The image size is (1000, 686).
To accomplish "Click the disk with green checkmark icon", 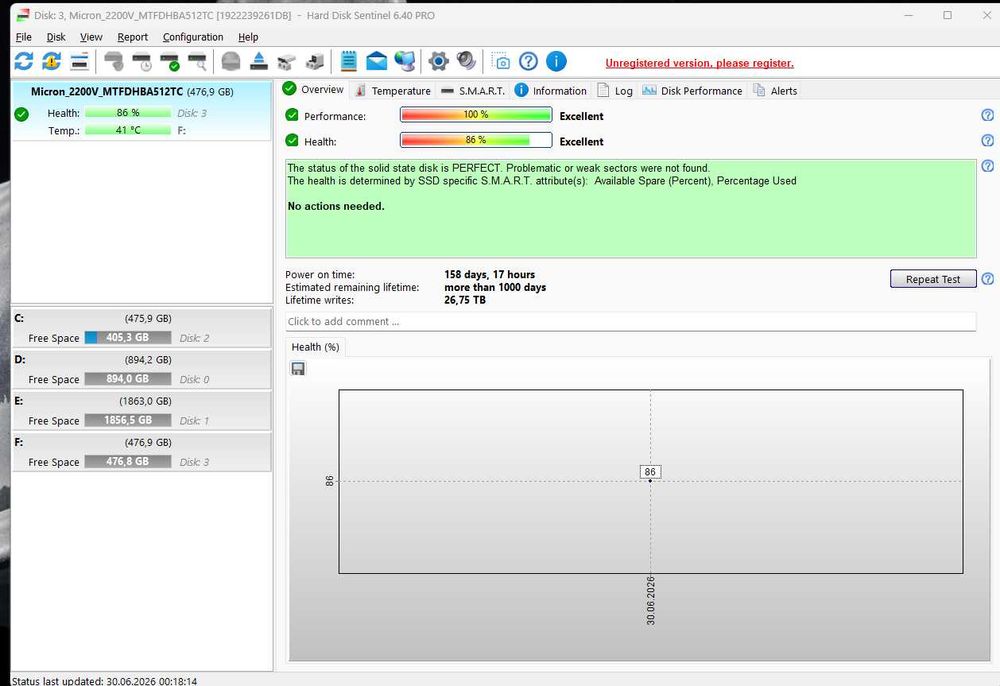I will point(170,62).
